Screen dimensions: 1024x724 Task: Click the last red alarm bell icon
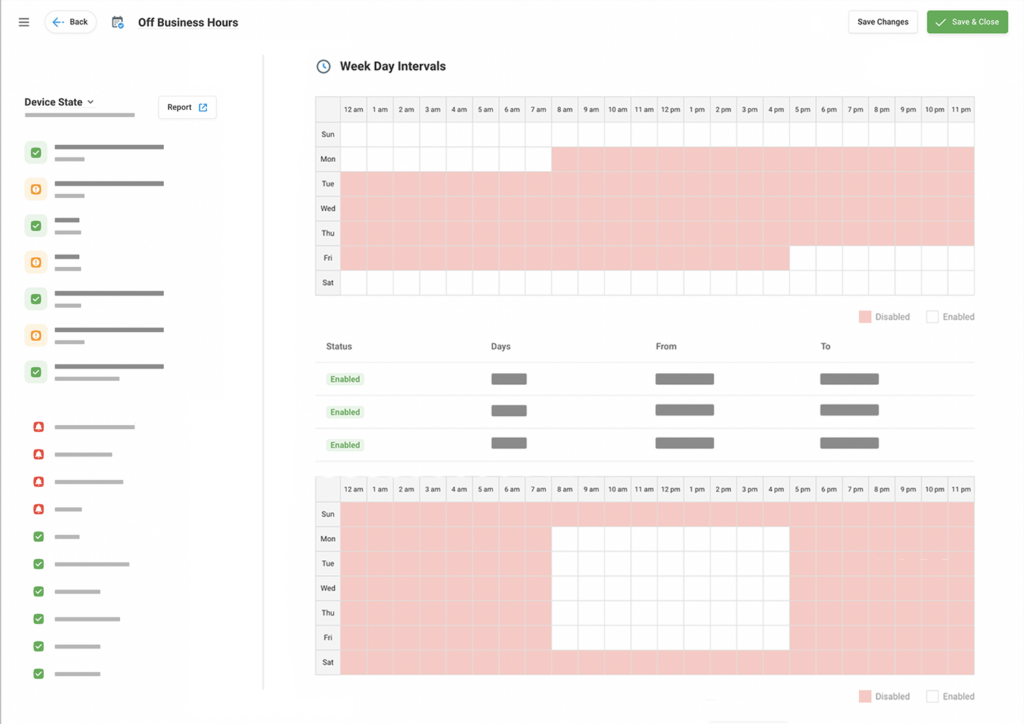(39, 509)
